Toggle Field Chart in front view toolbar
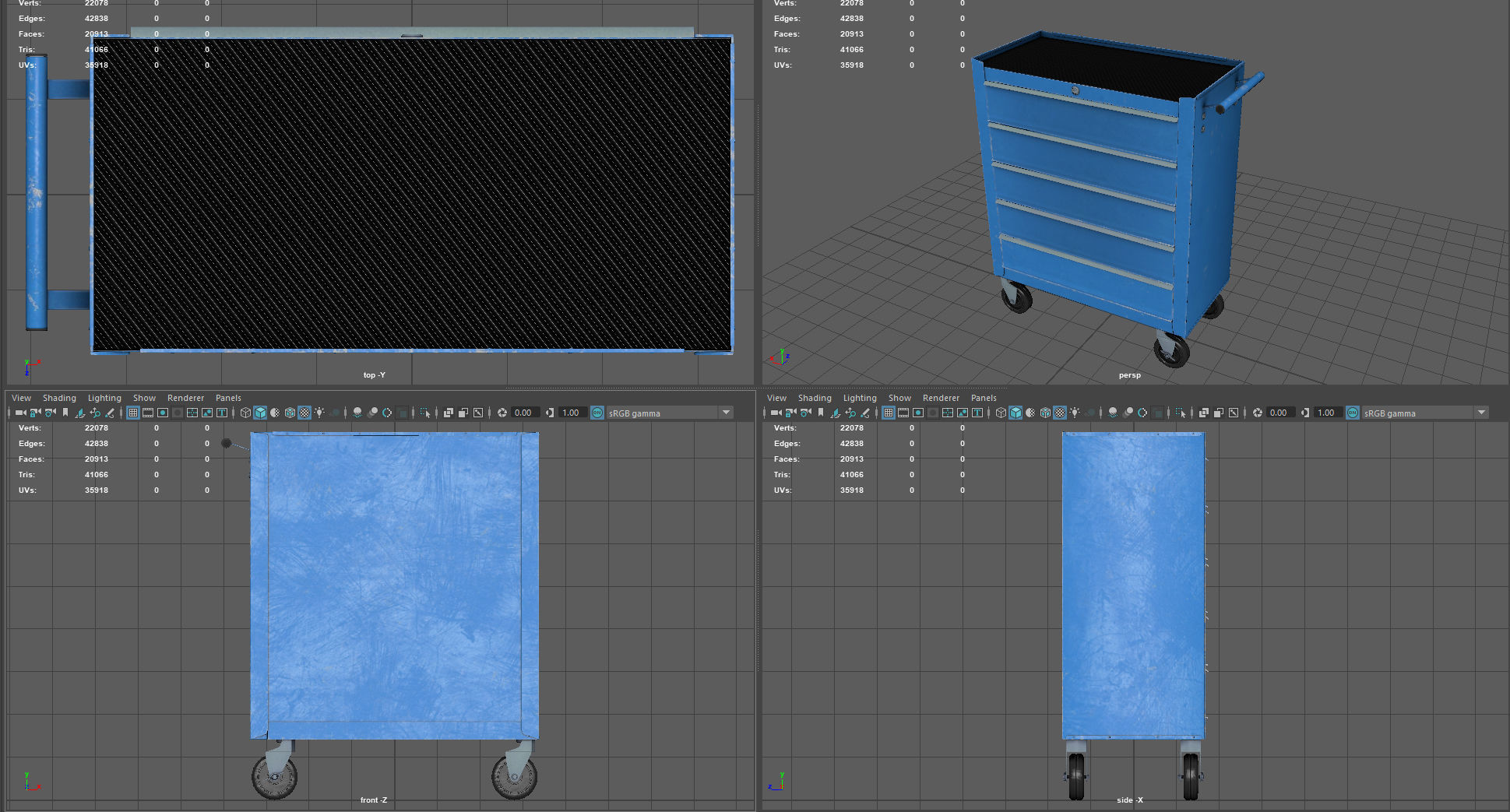Viewport: 1510px width, 812px height. pyautogui.click(x=192, y=413)
